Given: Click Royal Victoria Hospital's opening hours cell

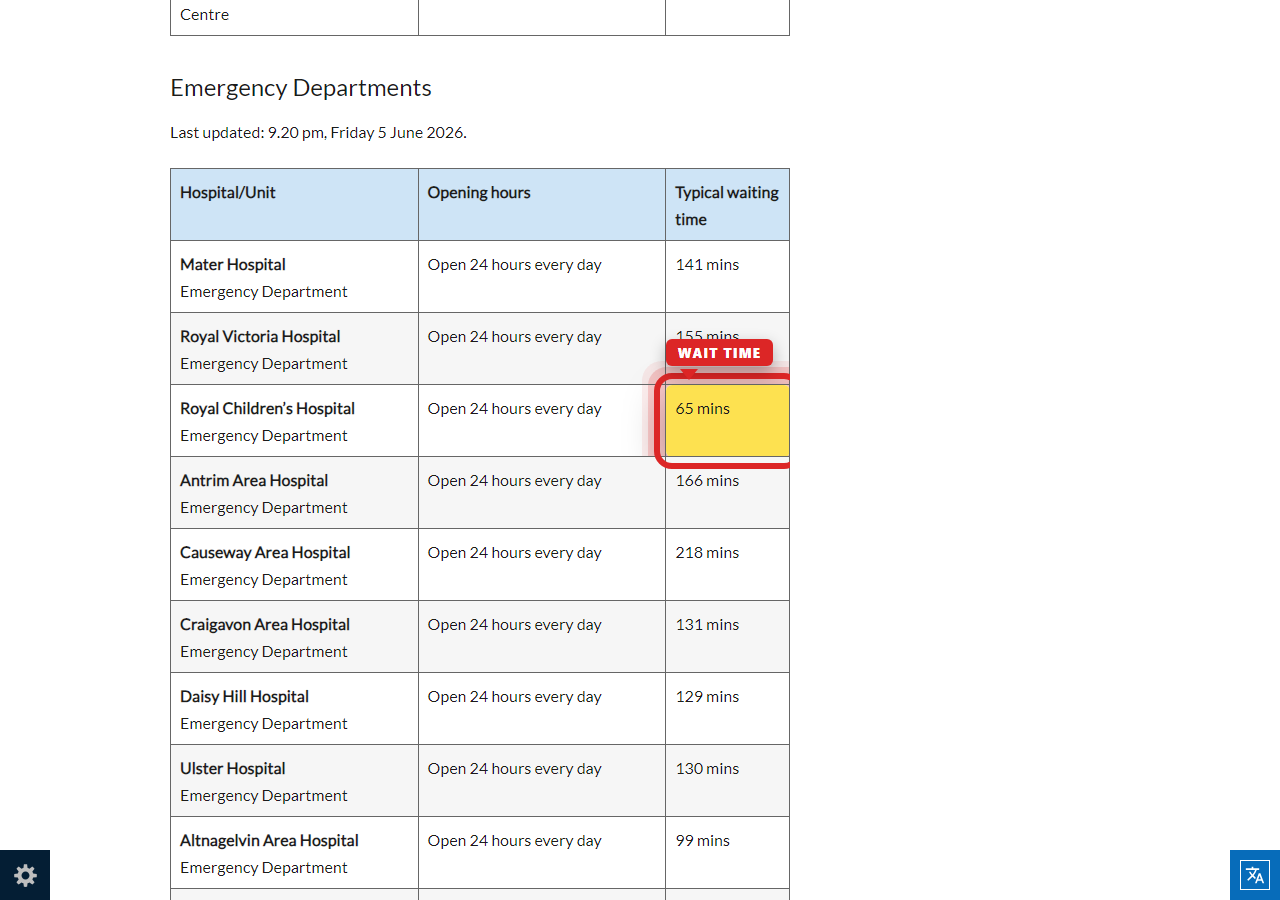Looking at the screenshot, I should (542, 348).
